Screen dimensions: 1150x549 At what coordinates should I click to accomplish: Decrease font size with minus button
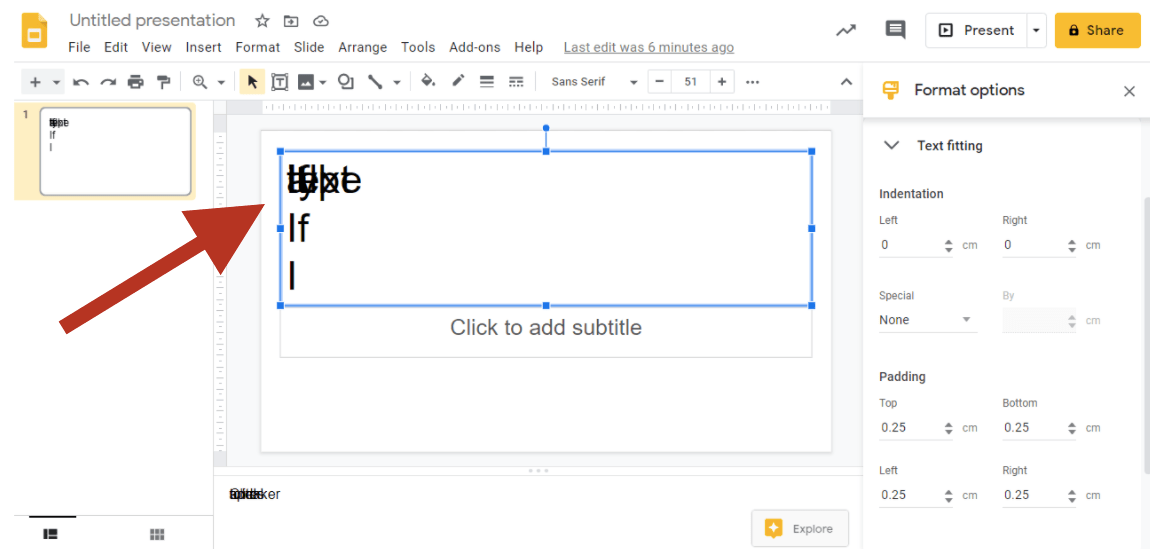(659, 82)
